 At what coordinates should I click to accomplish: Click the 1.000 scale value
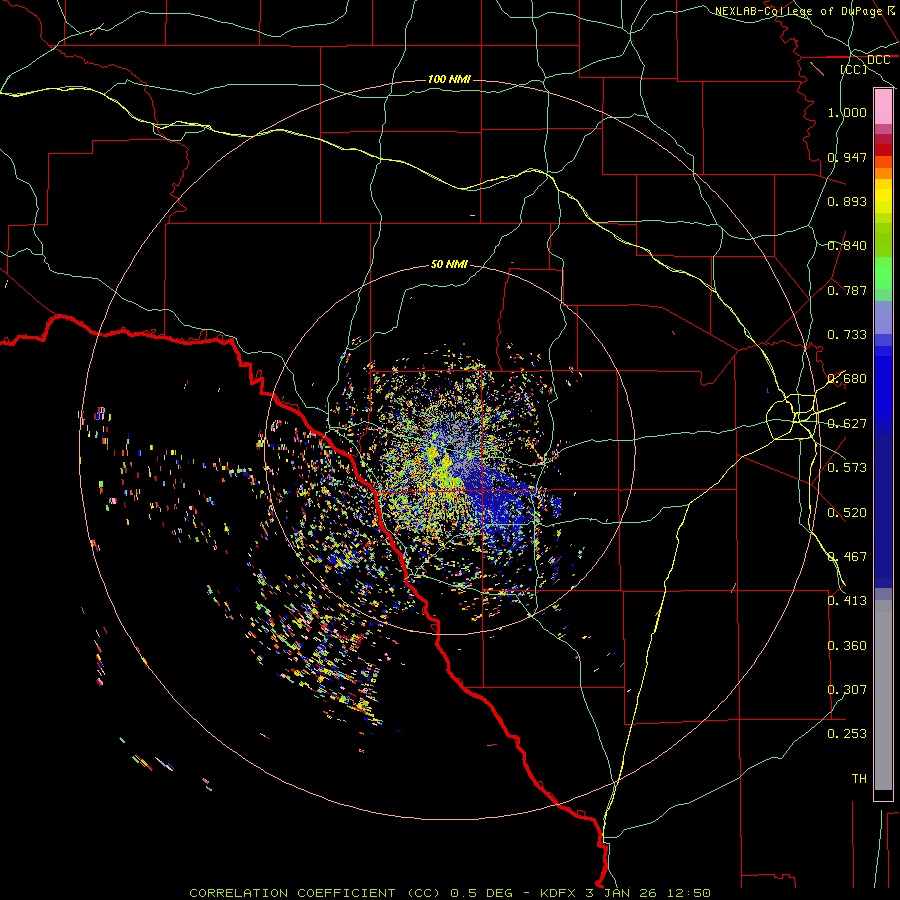[847, 112]
